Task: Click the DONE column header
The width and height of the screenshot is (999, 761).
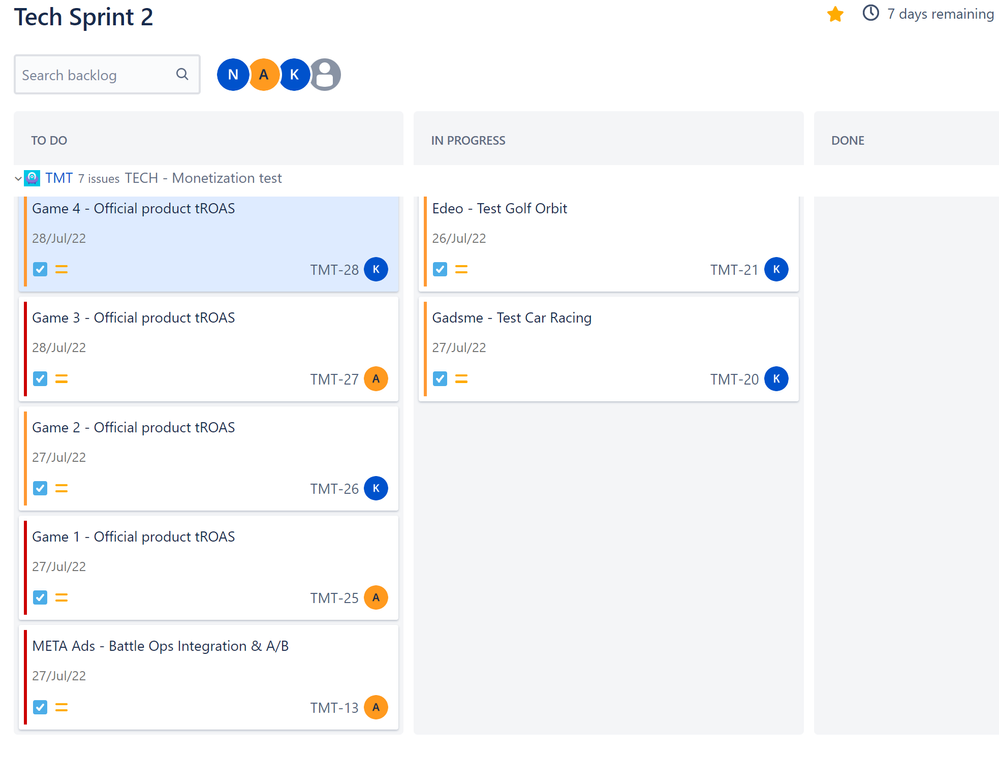Action: pyautogui.click(x=848, y=141)
